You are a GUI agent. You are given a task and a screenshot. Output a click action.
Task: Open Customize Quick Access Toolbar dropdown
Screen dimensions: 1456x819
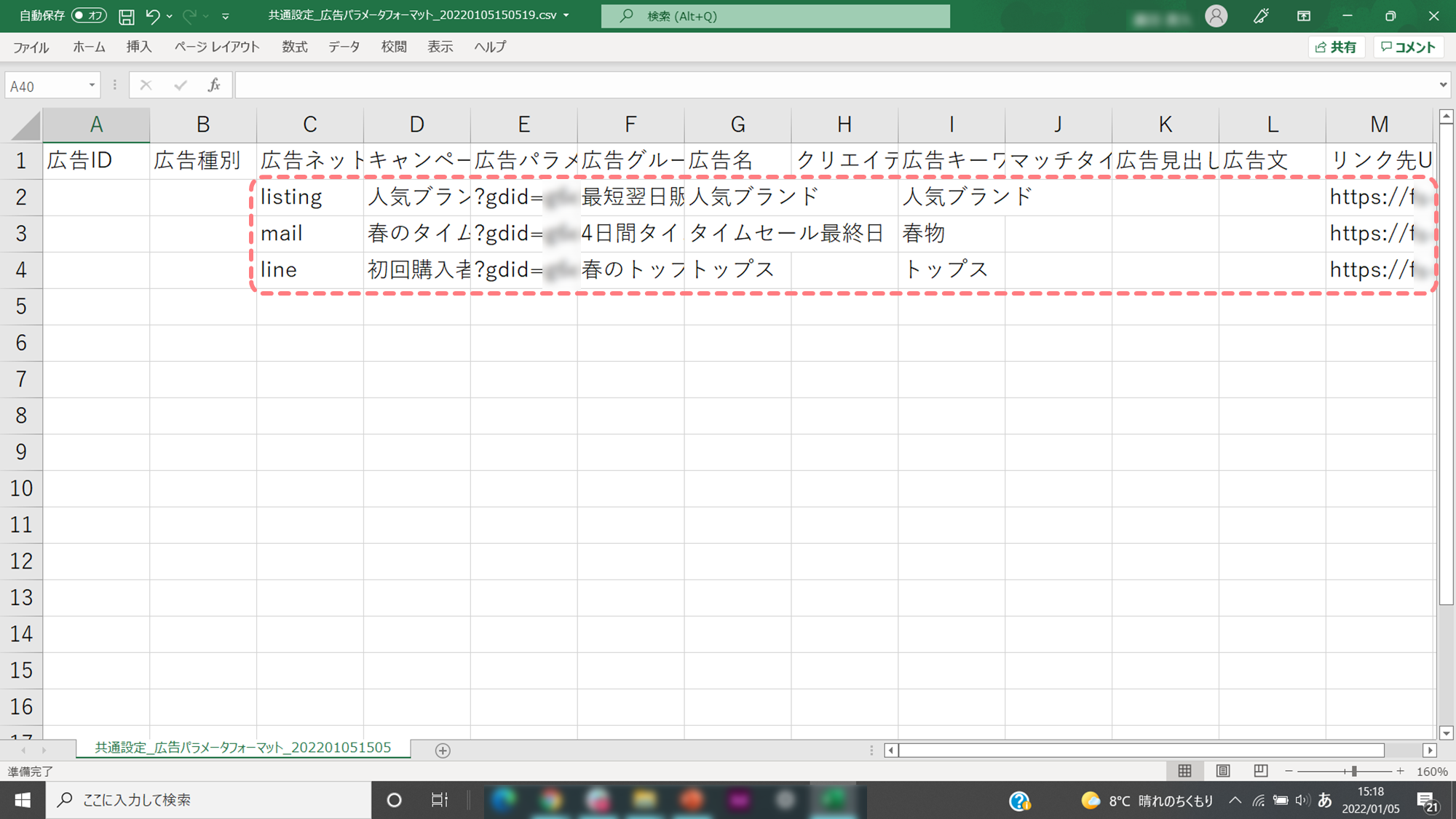[x=226, y=16]
